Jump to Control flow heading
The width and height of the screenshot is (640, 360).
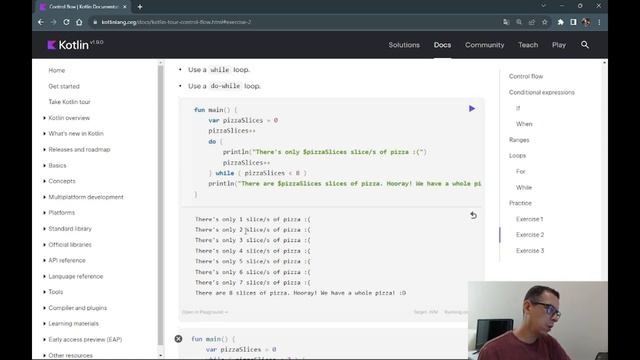point(526,76)
